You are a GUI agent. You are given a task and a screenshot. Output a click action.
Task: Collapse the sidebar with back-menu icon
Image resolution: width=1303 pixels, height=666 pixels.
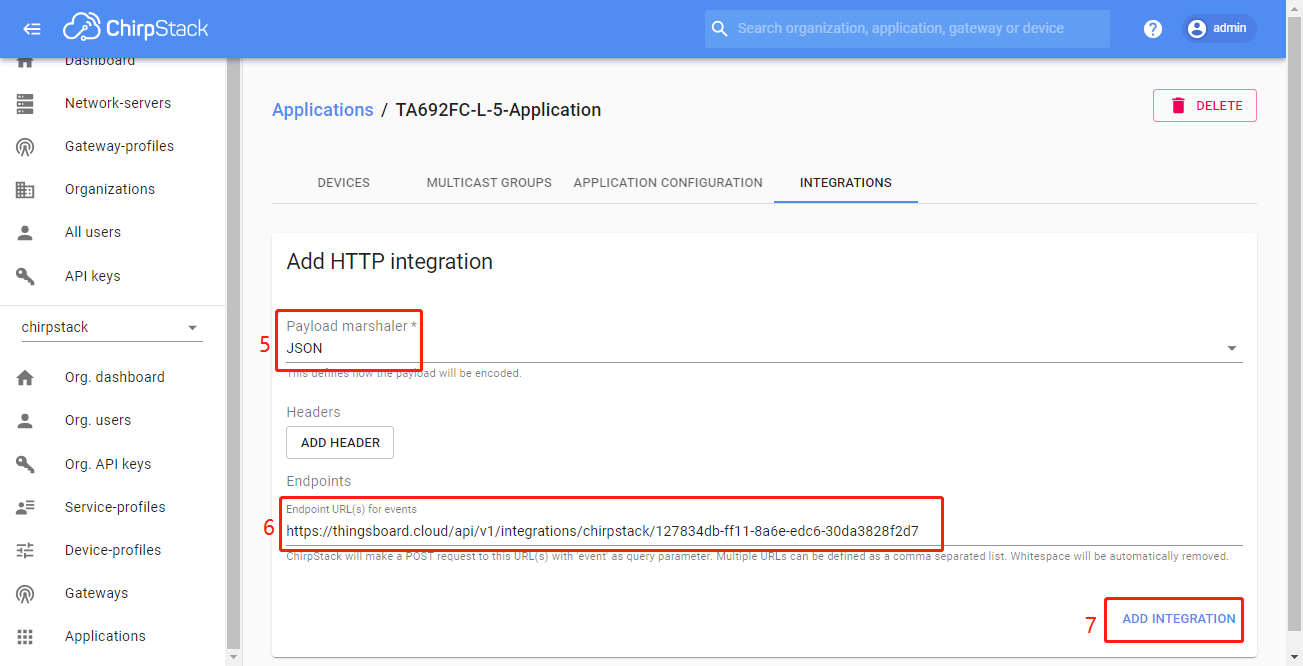pos(32,29)
